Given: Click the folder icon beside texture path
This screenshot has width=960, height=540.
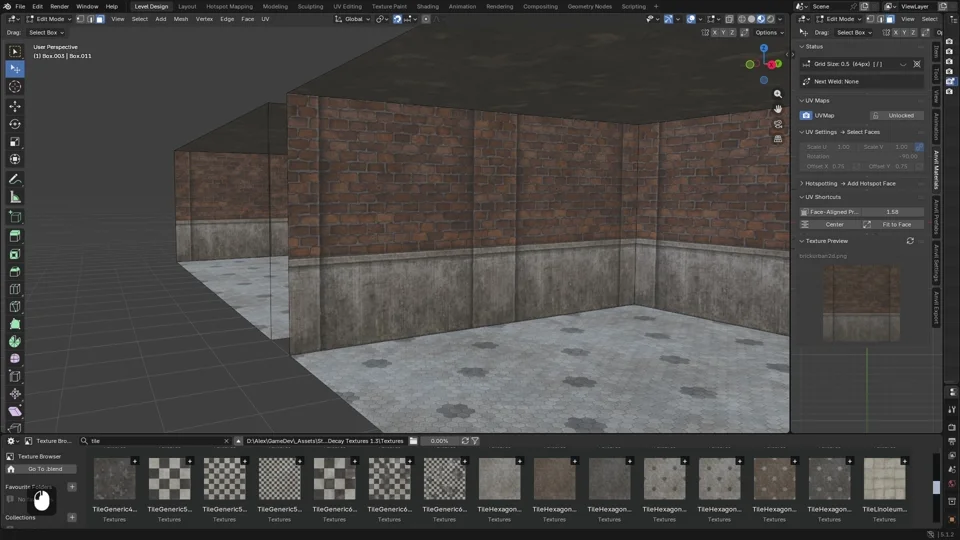Looking at the screenshot, I should click(413, 441).
